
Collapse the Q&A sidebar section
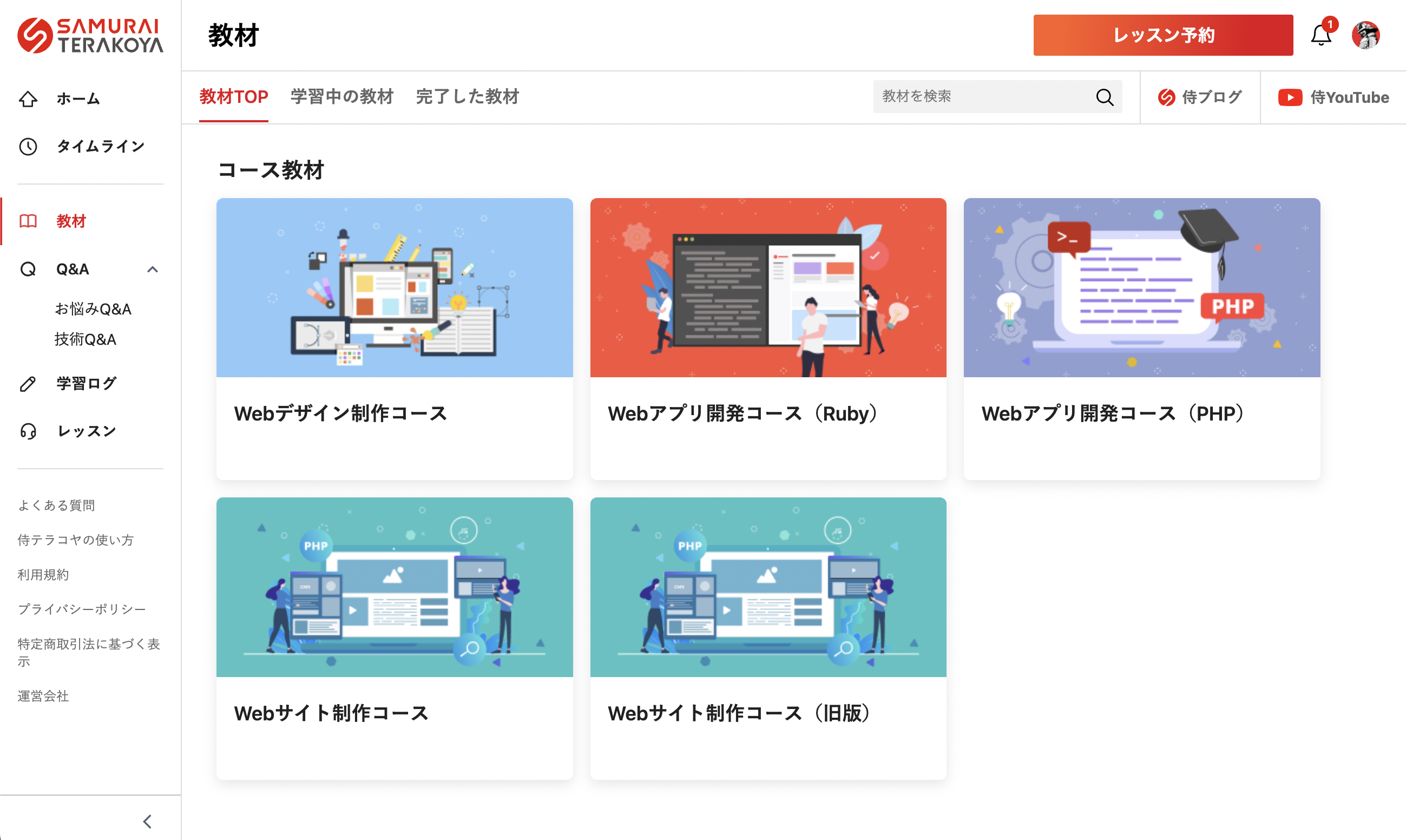coord(152,270)
